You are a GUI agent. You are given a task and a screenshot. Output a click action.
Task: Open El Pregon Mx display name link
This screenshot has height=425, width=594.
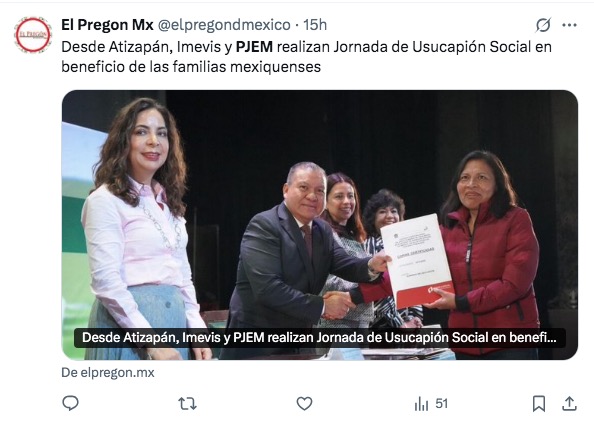click(x=107, y=25)
